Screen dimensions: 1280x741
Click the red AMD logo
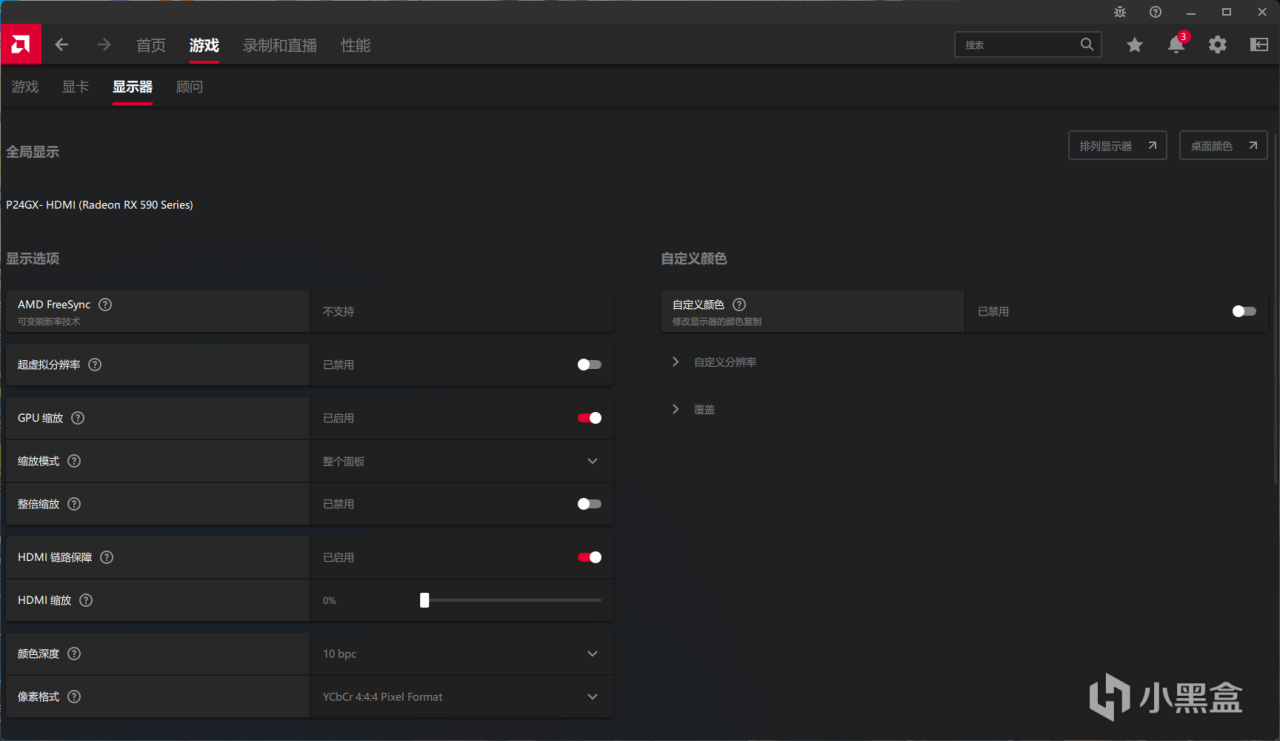(x=21, y=44)
